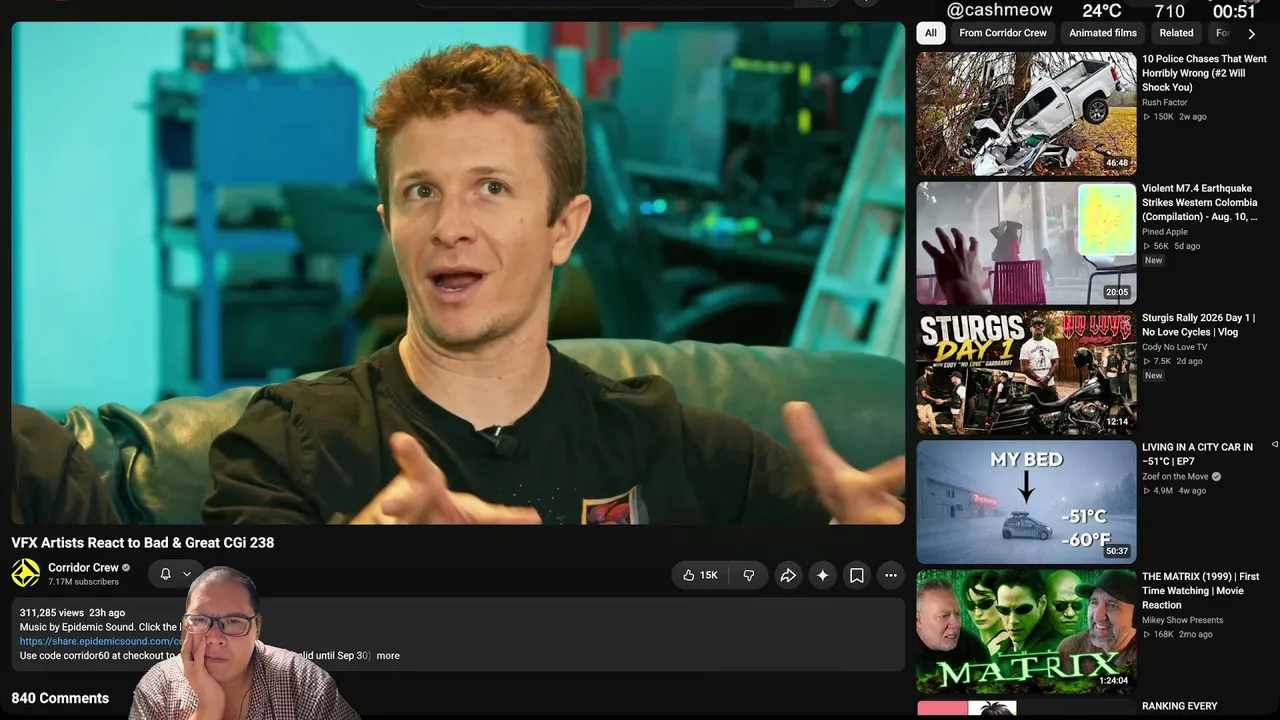Click the 12:14 duration badge
The width and height of the screenshot is (1280, 720).
tap(1117, 422)
